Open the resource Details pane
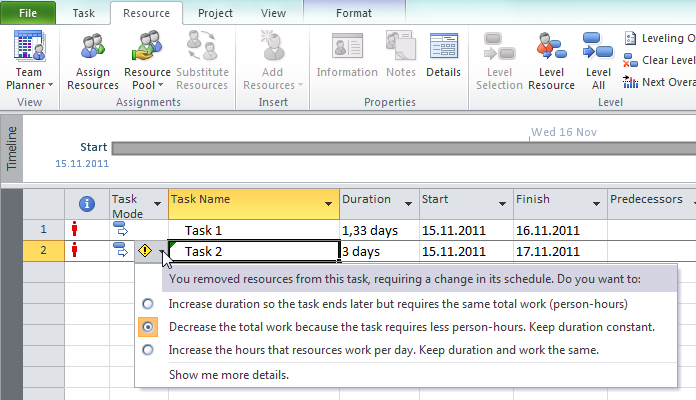The image size is (696, 400). [x=443, y=59]
